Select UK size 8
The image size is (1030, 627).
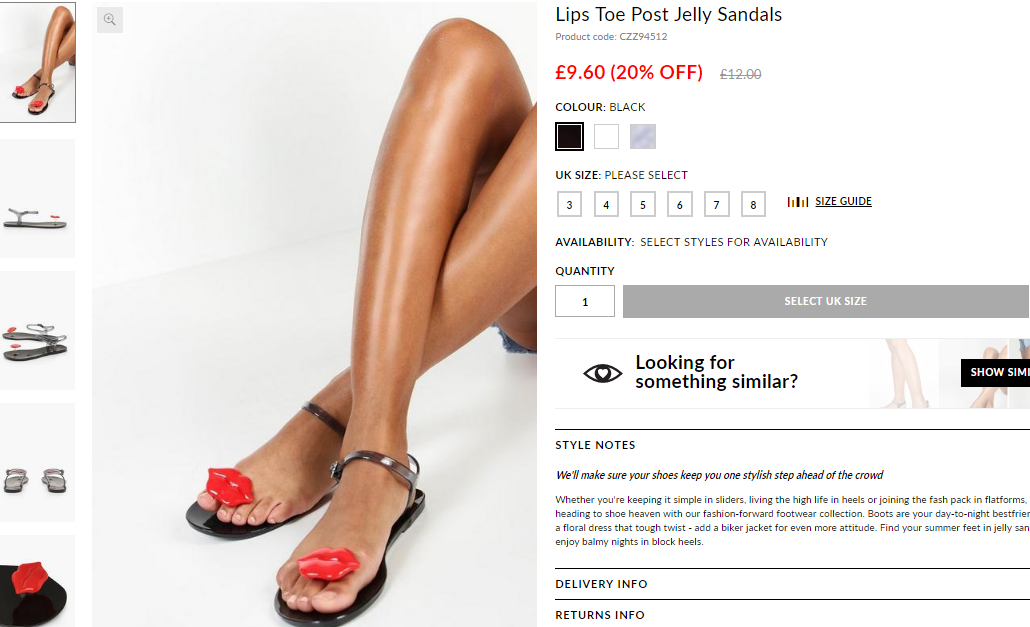(753, 205)
